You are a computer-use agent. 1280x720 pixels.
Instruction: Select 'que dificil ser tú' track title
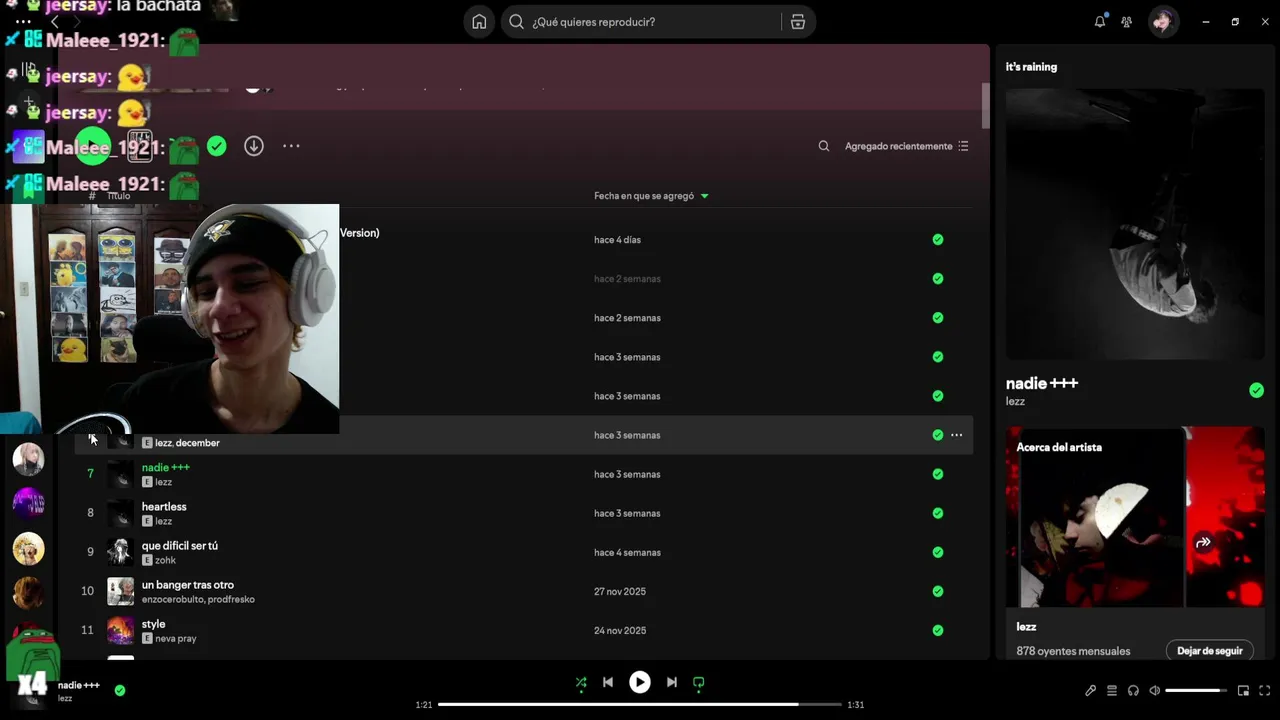180,545
